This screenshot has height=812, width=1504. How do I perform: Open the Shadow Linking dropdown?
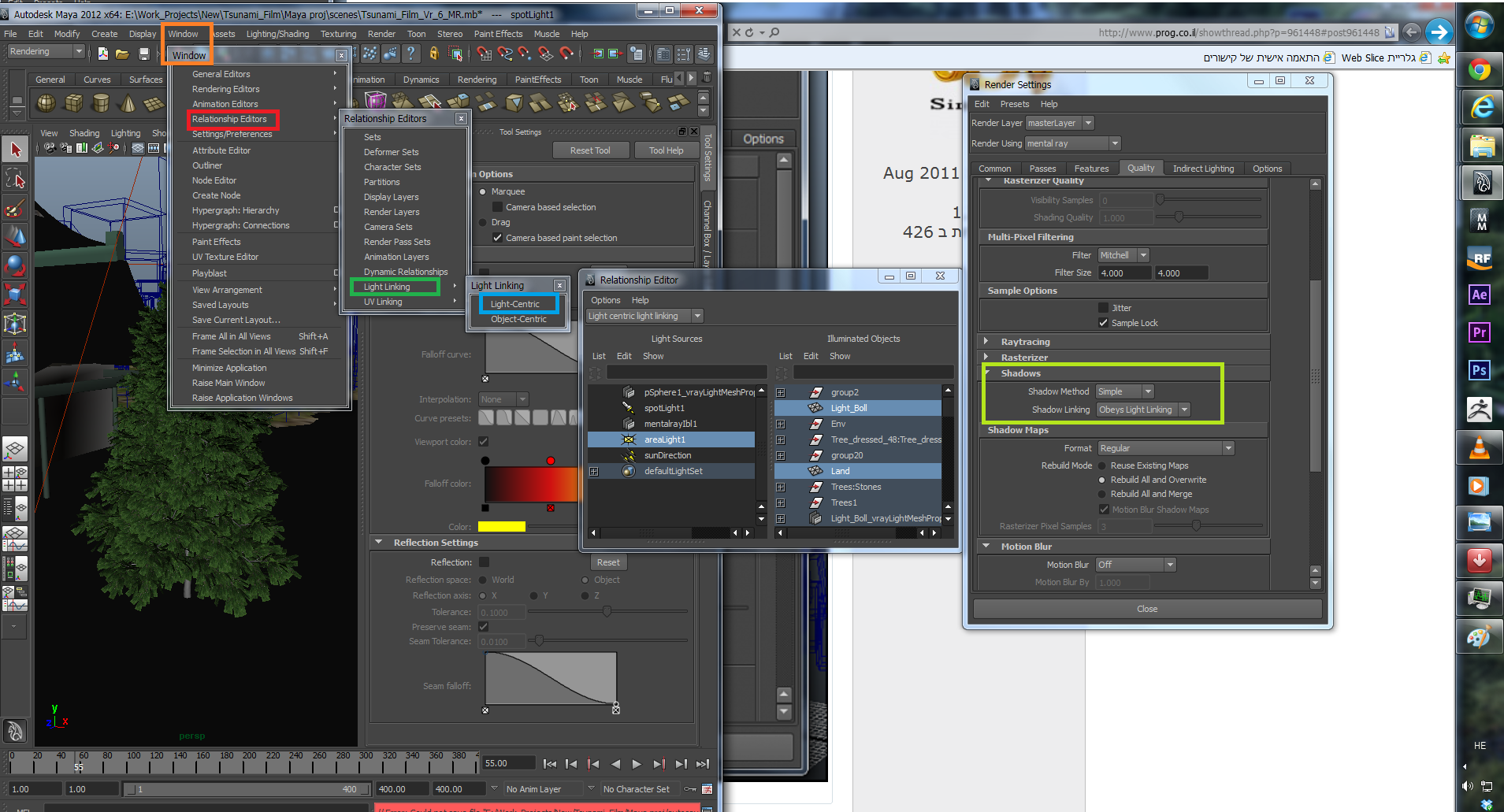[x=1143, y=410]
